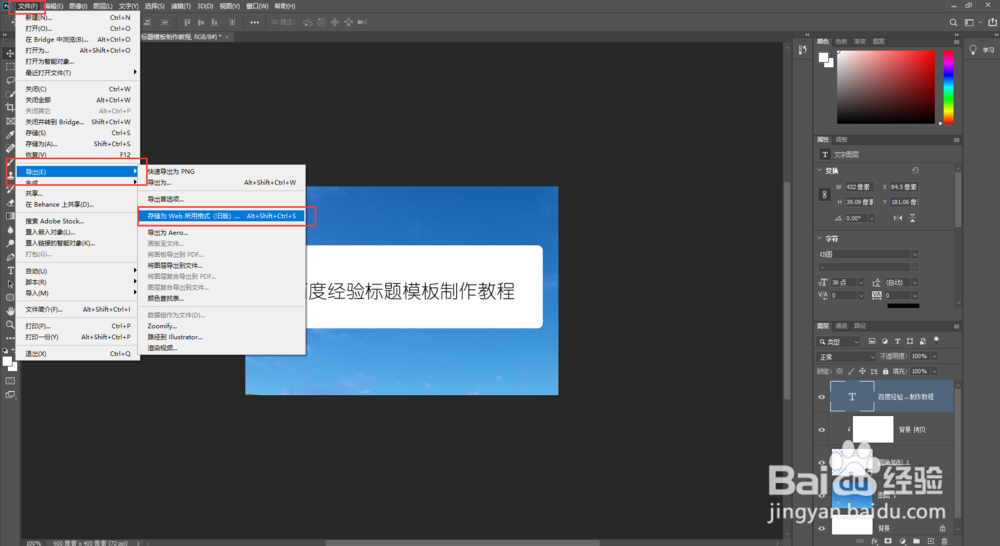This screenshot has height=546, width=1000.
Task: Open the fill 100% dropdown arrow
Action: pos(934,371)
